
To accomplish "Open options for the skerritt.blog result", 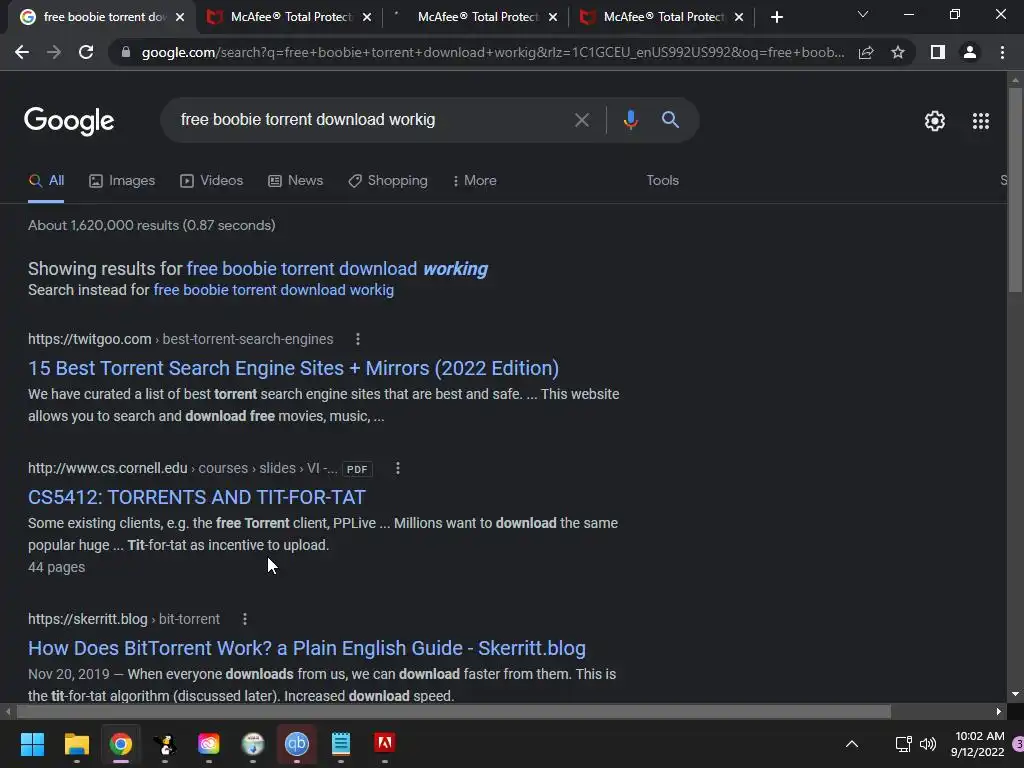I will point(244,619).
